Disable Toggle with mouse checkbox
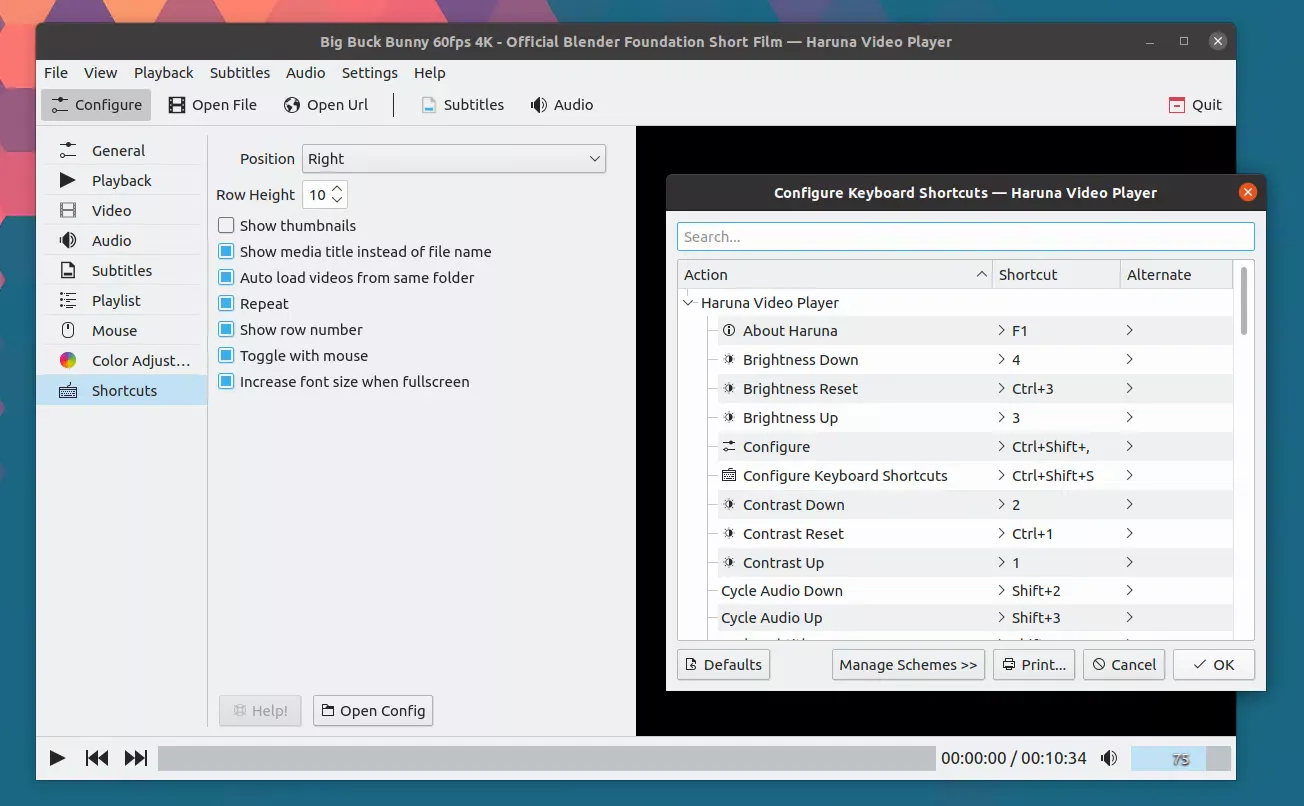 [226, 356]
